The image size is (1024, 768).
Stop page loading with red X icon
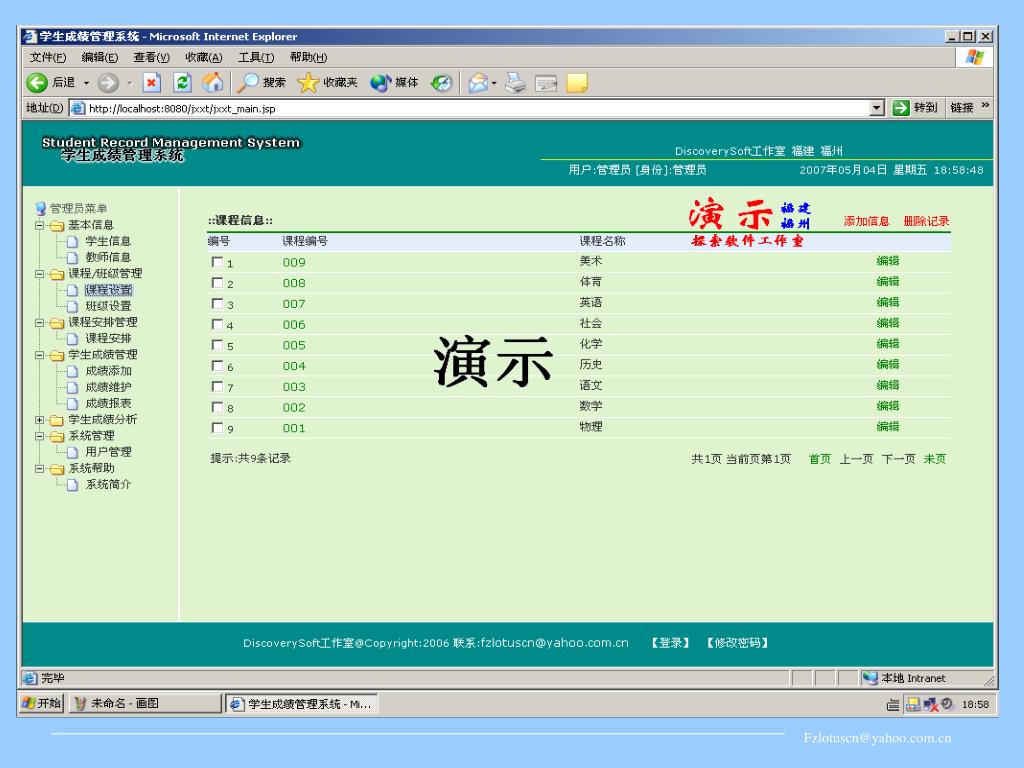pos(152,82)
